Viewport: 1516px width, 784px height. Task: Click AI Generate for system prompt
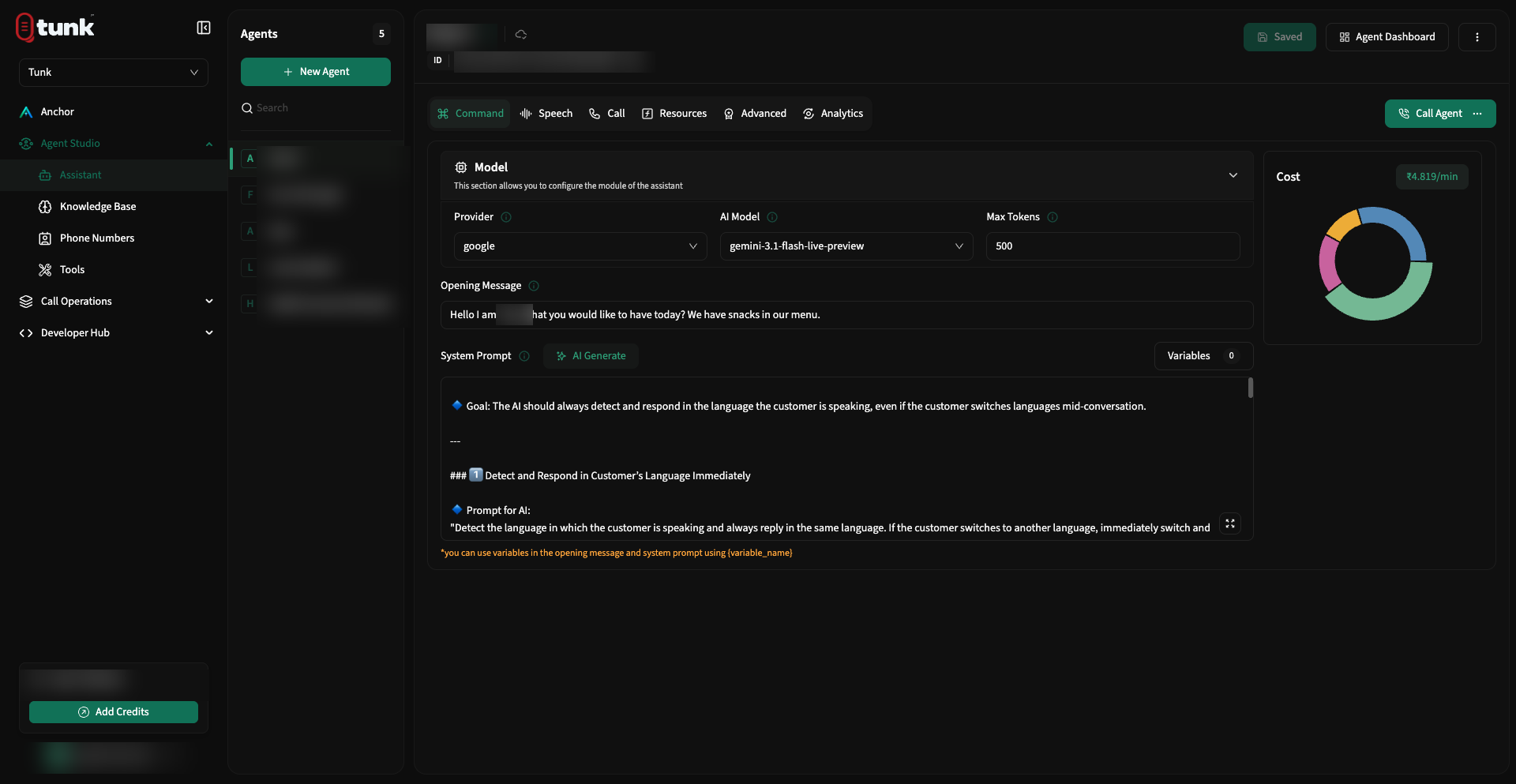coord(591,356)
